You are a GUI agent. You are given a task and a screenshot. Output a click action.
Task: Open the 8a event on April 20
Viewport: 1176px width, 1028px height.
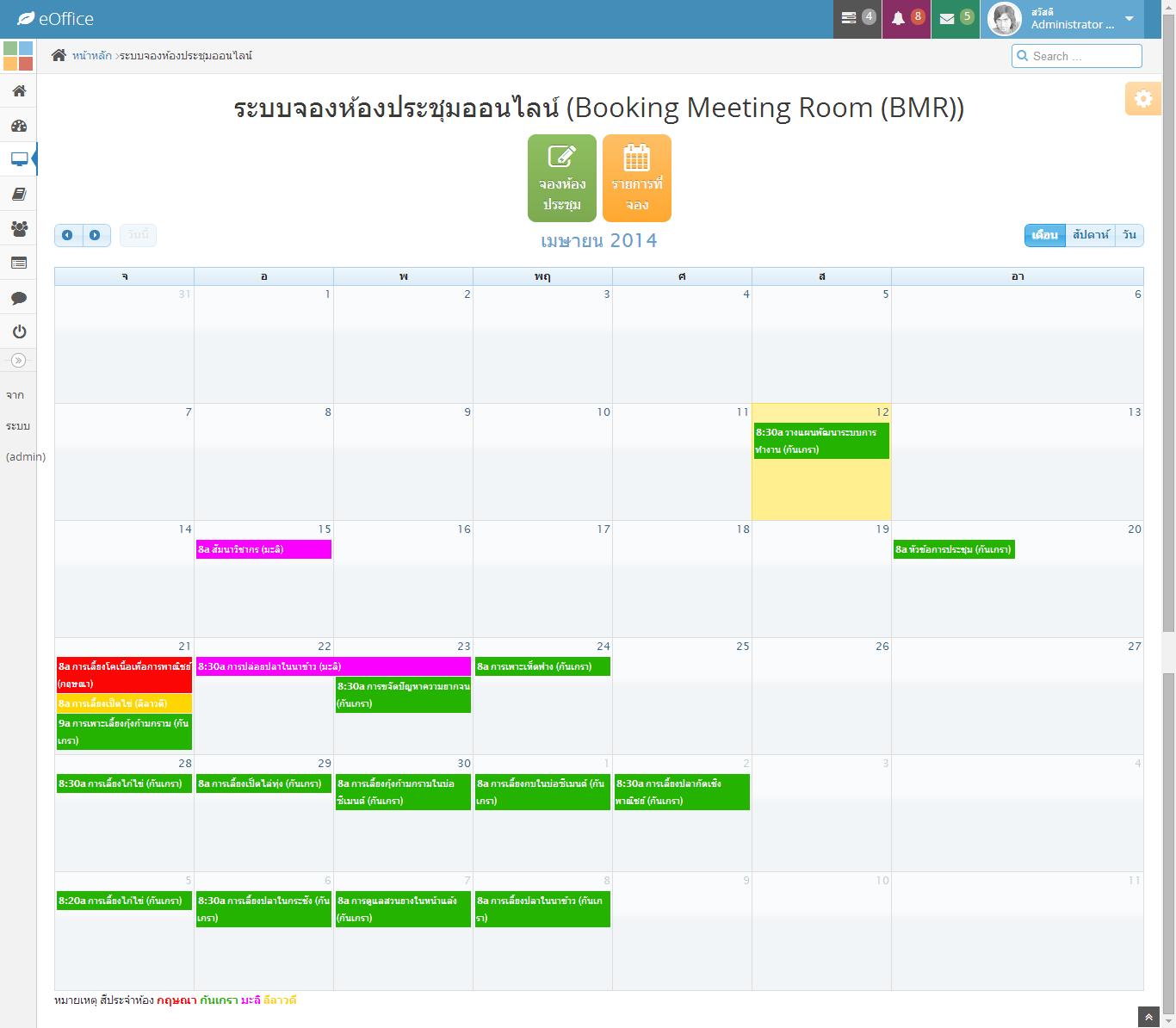[x=954, y=549]
